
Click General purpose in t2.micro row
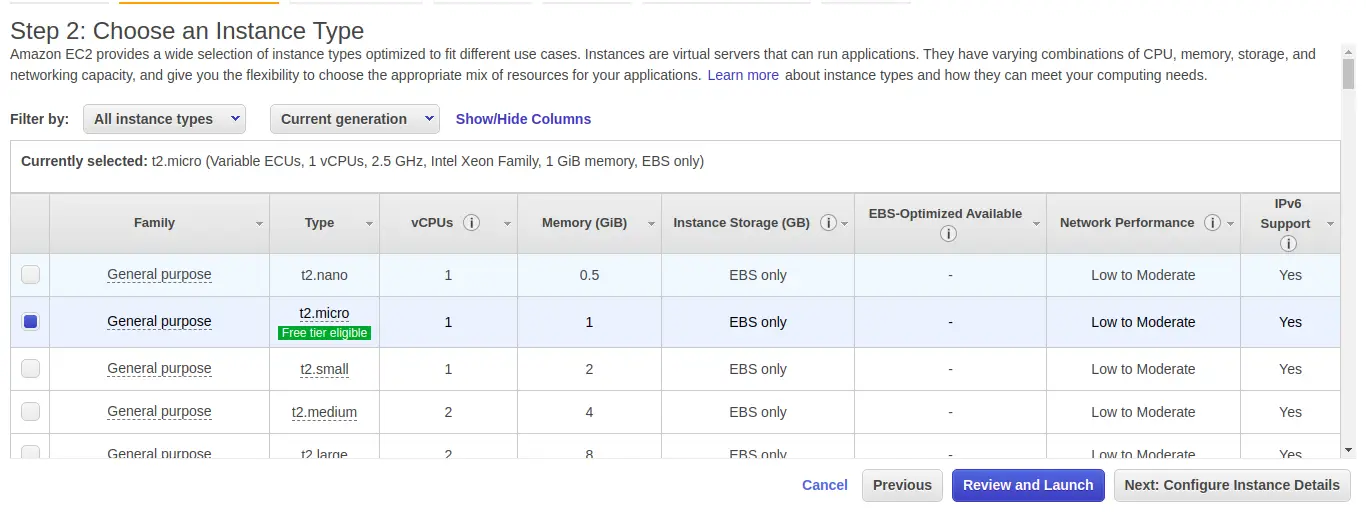click(159, 321)
